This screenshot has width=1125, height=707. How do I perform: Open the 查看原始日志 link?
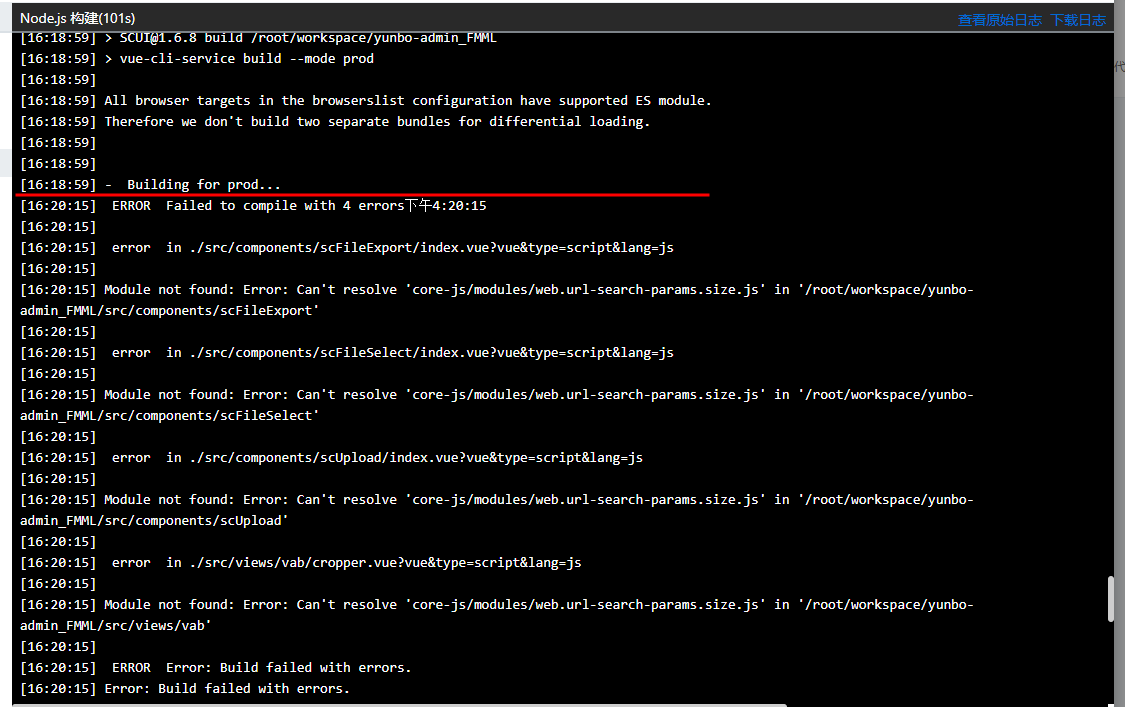(x=999, y=20)
